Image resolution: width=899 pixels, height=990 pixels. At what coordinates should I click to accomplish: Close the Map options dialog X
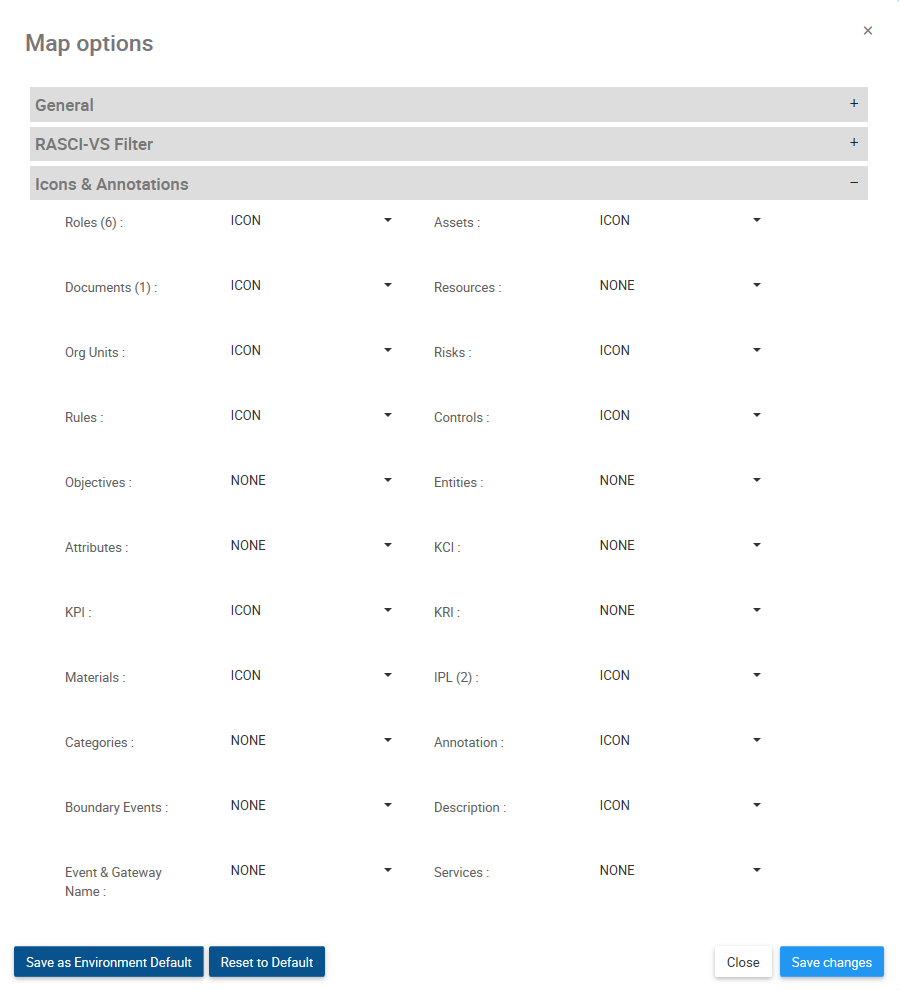867,31
